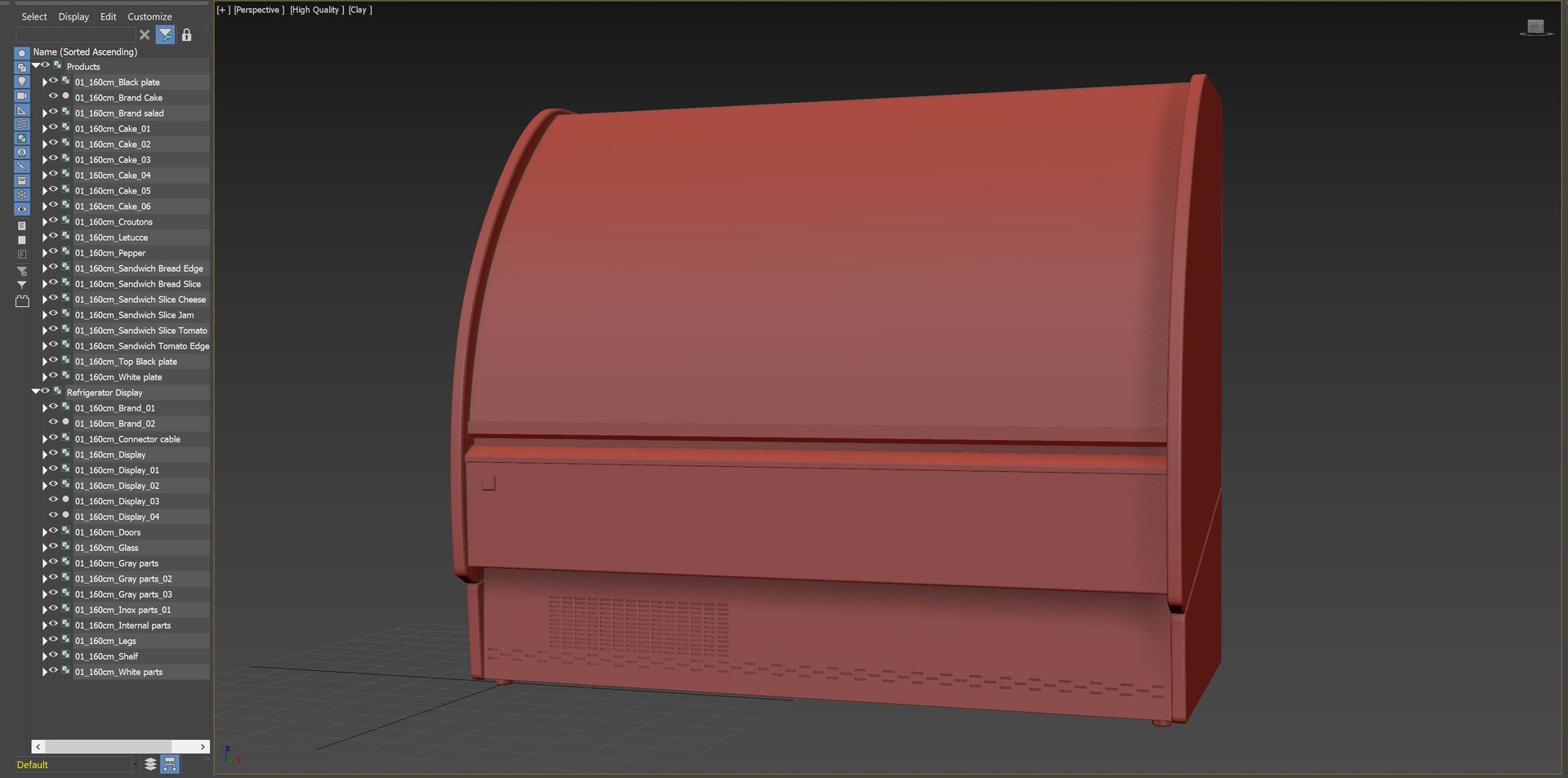The width and height of the screenshot is (1568, 778).
Task: Collapse the Refrigerator Display group
Action: tap(36, 391)
